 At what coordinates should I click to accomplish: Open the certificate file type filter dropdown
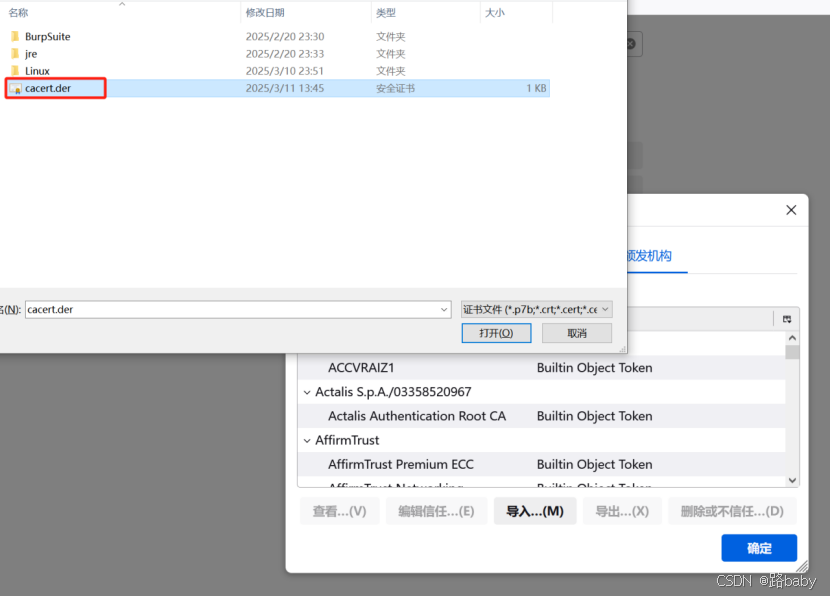point(536,310)
